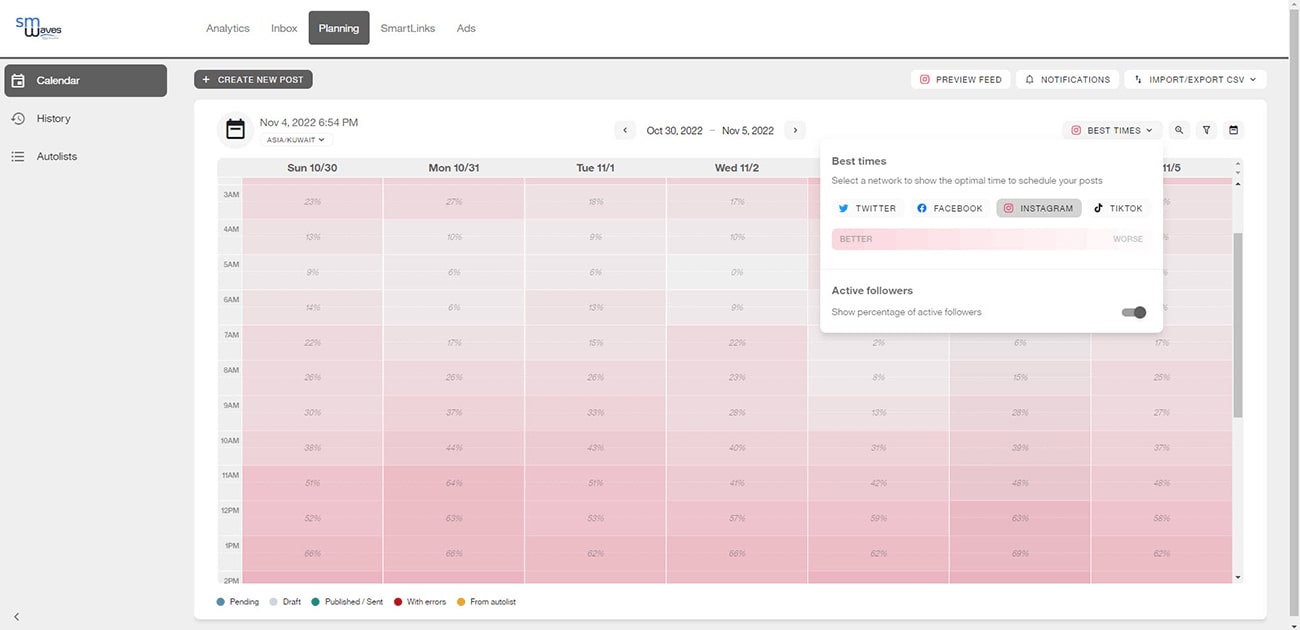Select TikTok as best-times network
This screenshot has height=630, width=1300.
(1118, 208)
